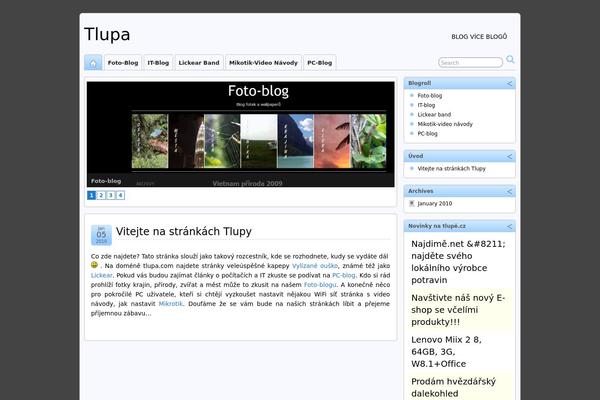Collapse the Novinky na tlupě.cz widget
The width and height of the screenshot is (600, 400).
pos(509,227)
